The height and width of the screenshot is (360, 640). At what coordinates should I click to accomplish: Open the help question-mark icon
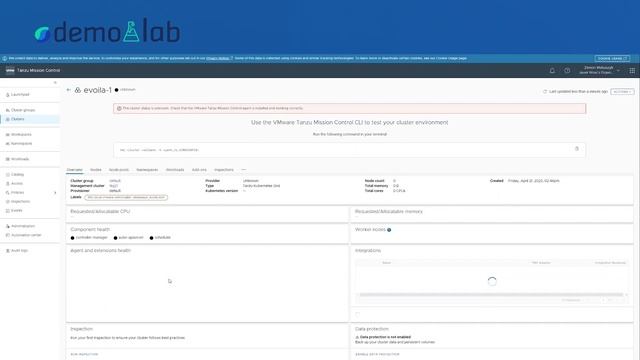click(567, 71)
